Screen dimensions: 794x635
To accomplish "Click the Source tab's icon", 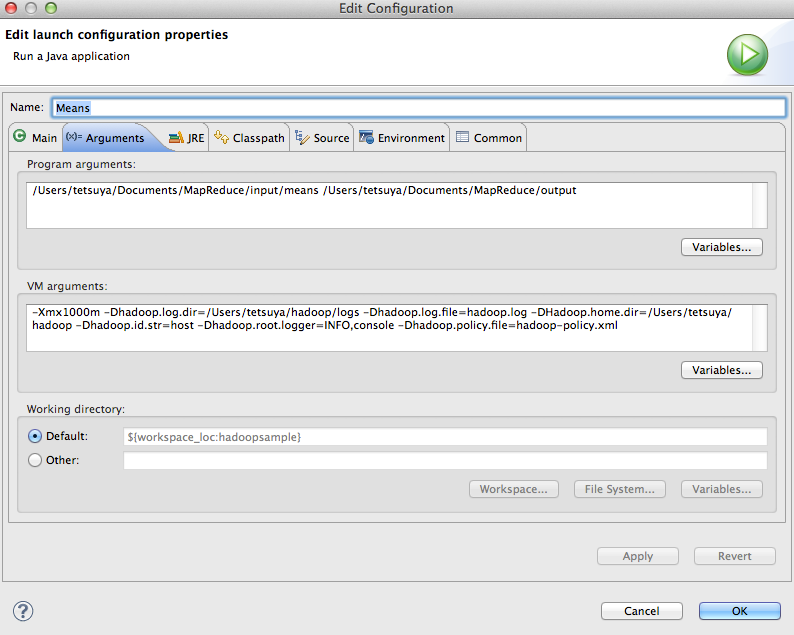I will tap(302, 137).
